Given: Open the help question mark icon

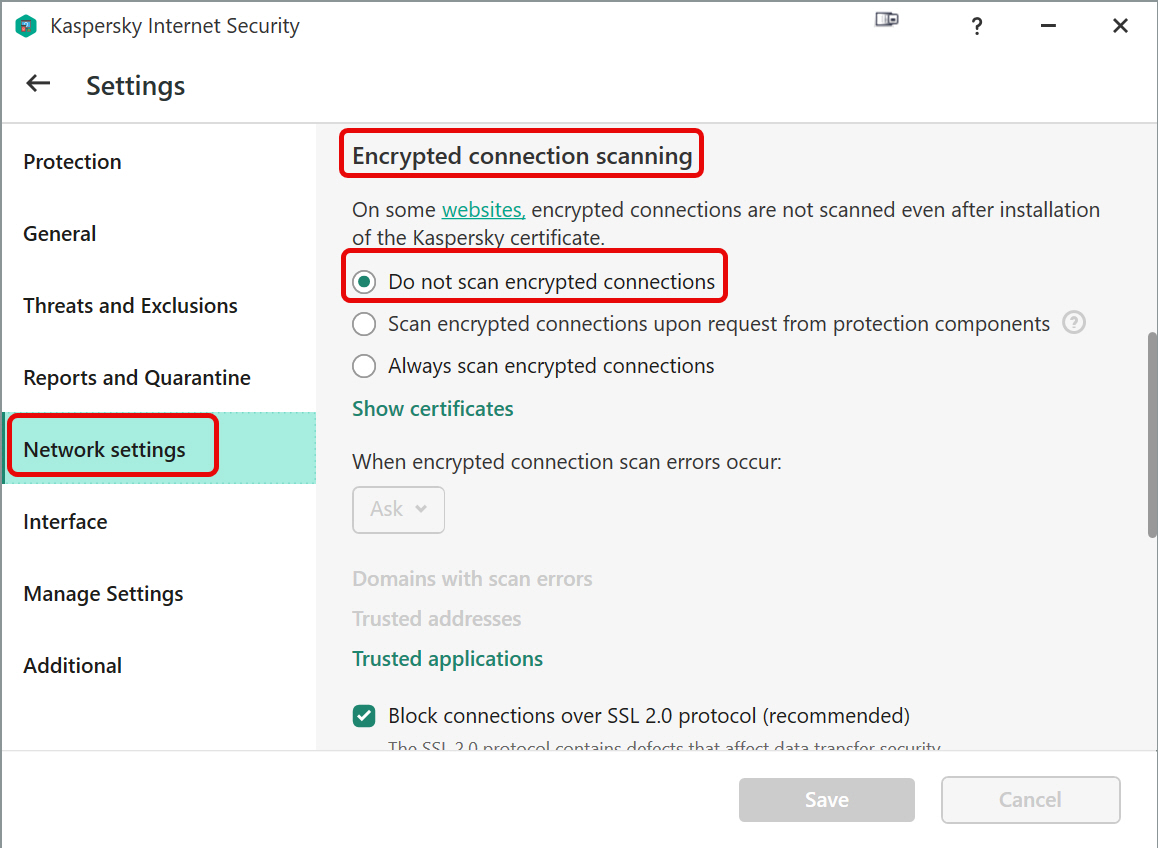Looking at the screenshot, I should pos(976,27).
